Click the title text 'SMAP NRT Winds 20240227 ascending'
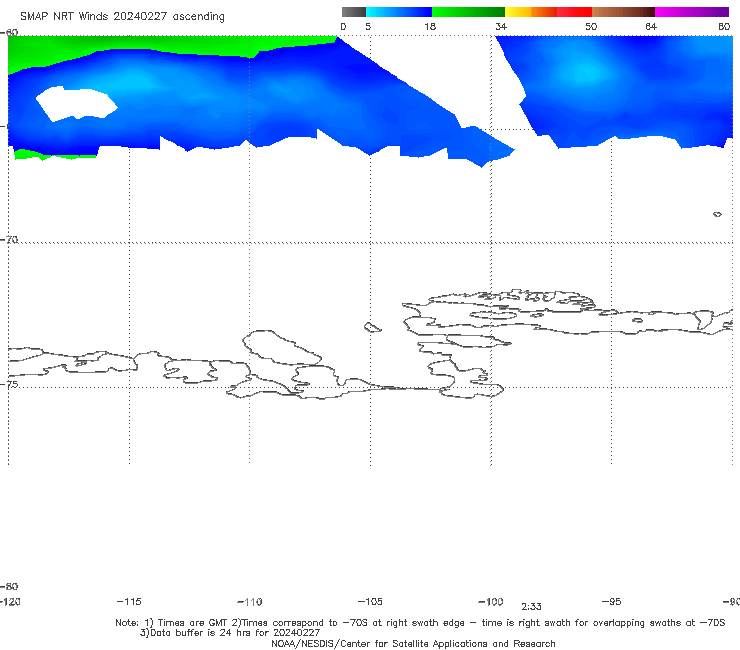 pyautogui.click(x=122, y=16)
